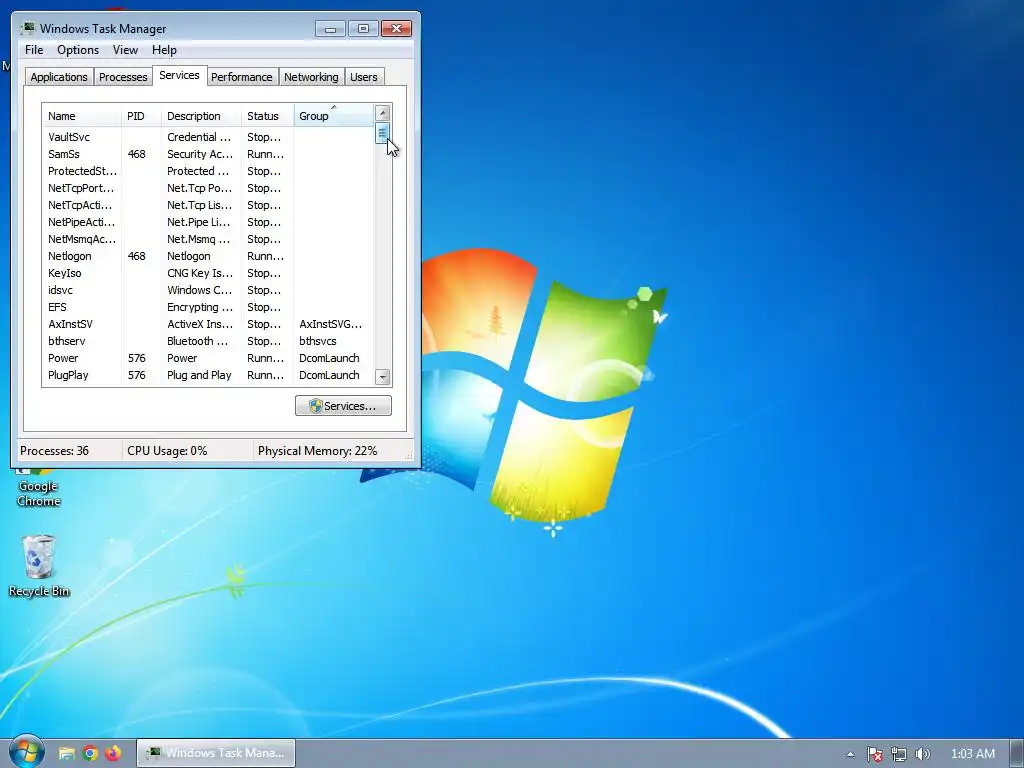The image size is (1024, 768).
Task: Select the EFS service row
Action: (208, 306)
